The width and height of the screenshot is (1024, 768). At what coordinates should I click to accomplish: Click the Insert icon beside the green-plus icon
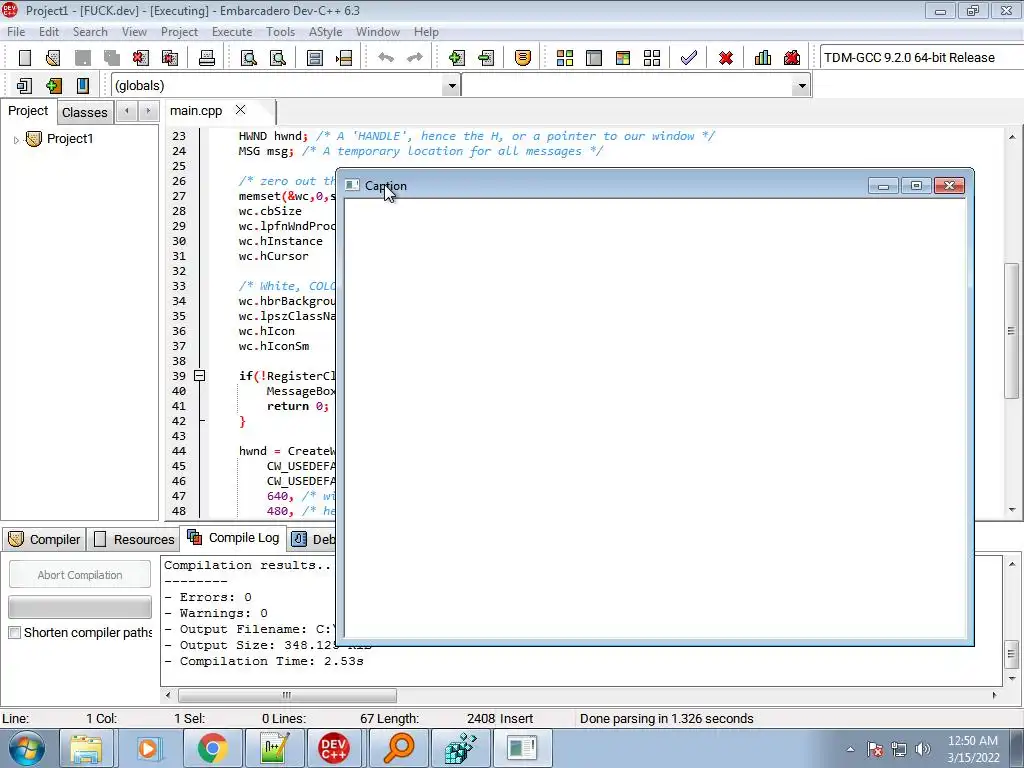pyautogui.click(x=24, y=86)
